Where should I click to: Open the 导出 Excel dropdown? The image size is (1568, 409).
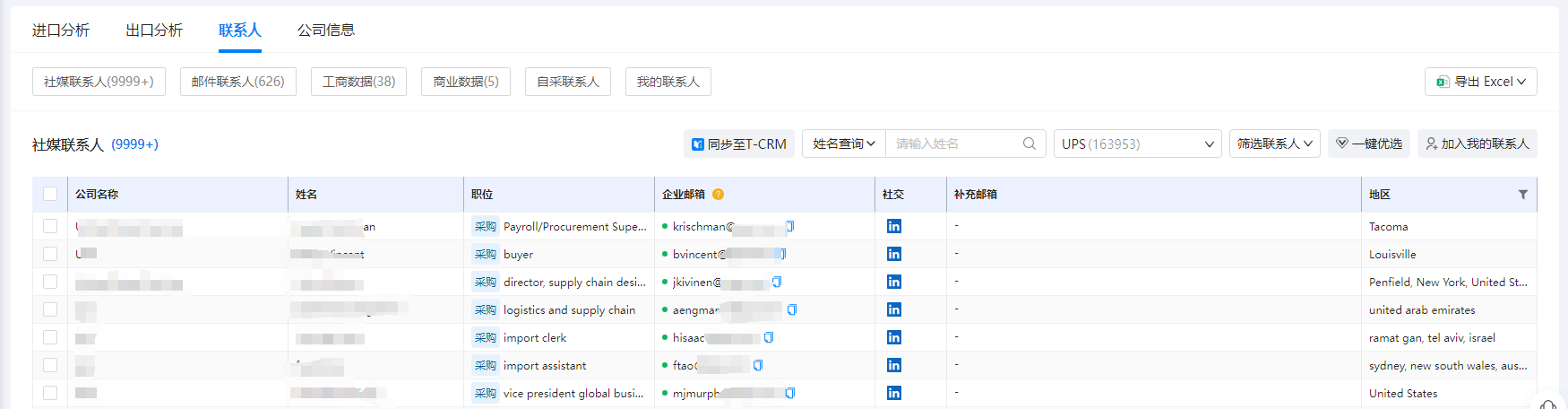point(1480,82)
